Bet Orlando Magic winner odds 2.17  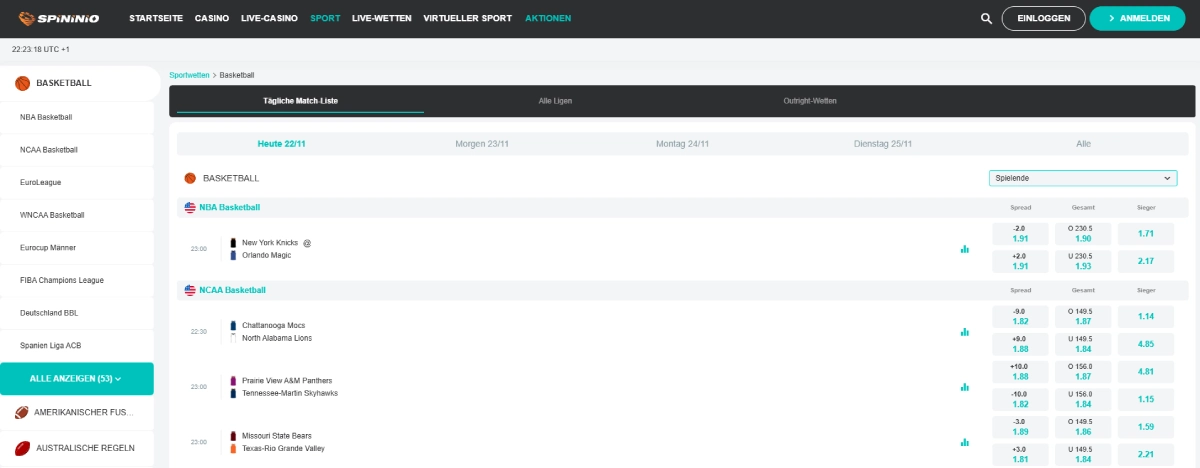click(x=1146, y=261)
